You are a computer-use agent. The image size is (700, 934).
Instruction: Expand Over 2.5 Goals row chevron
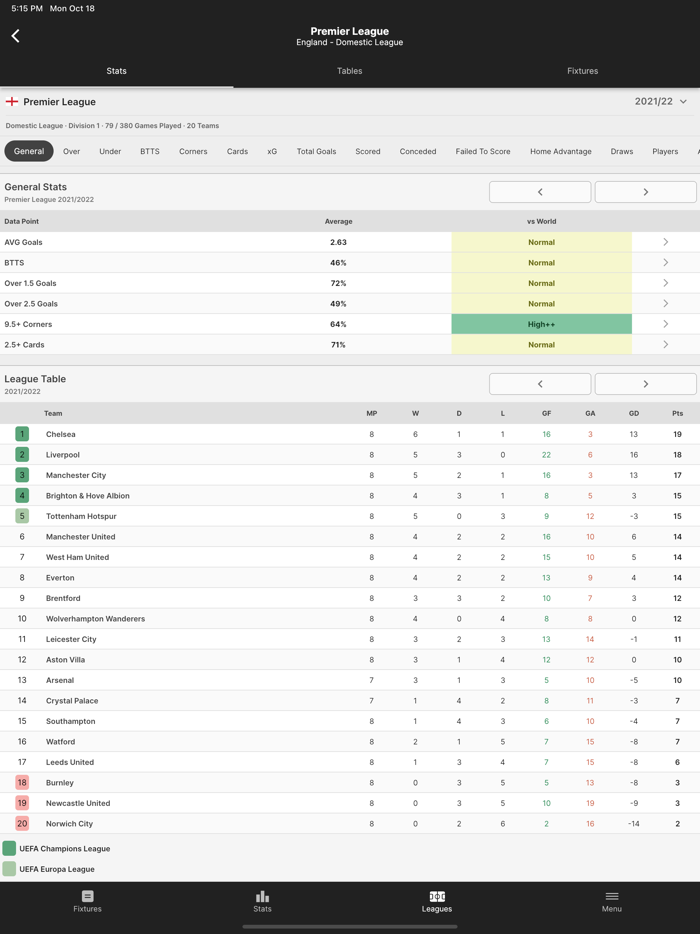point(665,303)
